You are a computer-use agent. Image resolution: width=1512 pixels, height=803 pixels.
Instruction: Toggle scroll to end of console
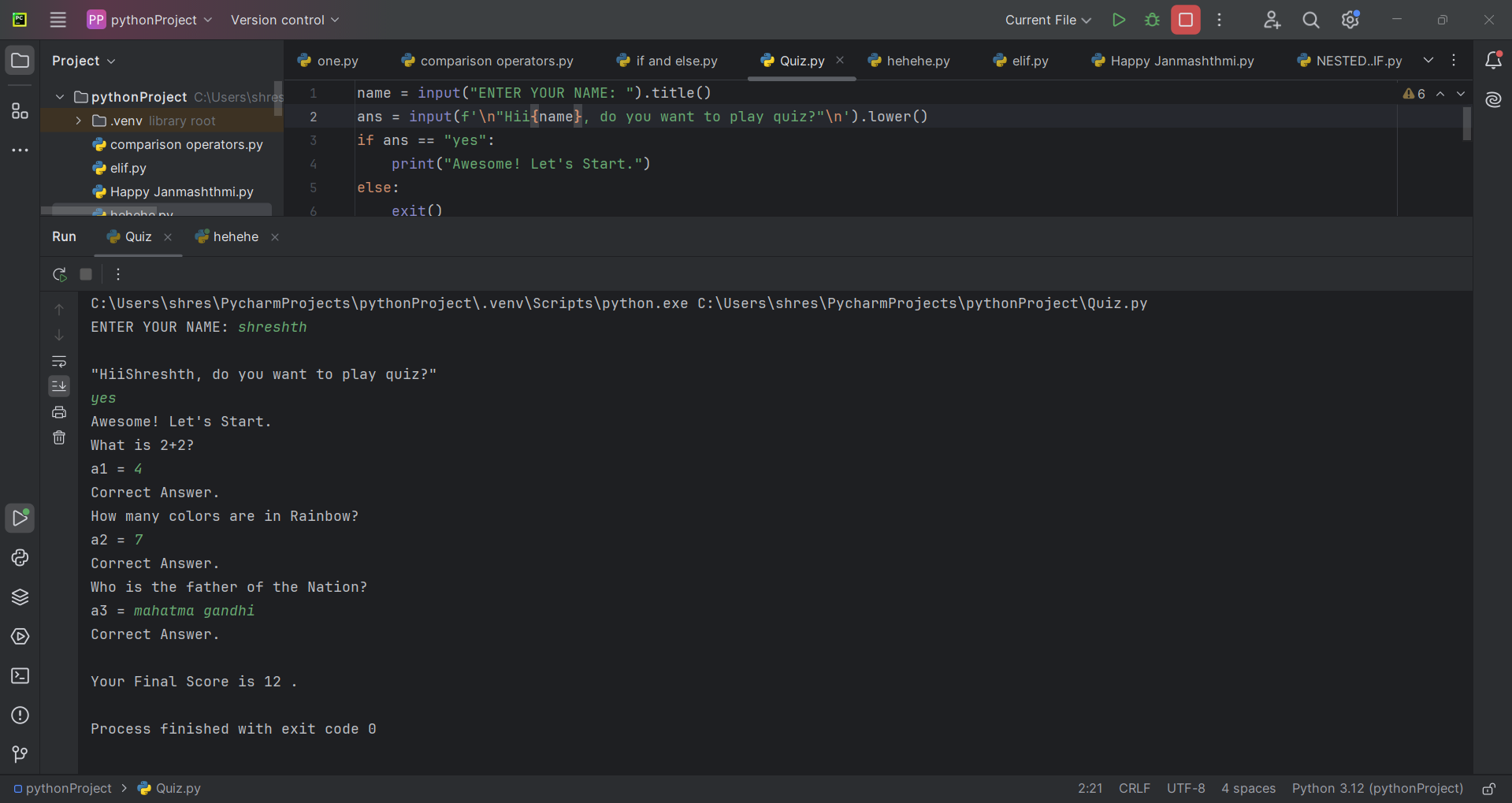point(59,386)
